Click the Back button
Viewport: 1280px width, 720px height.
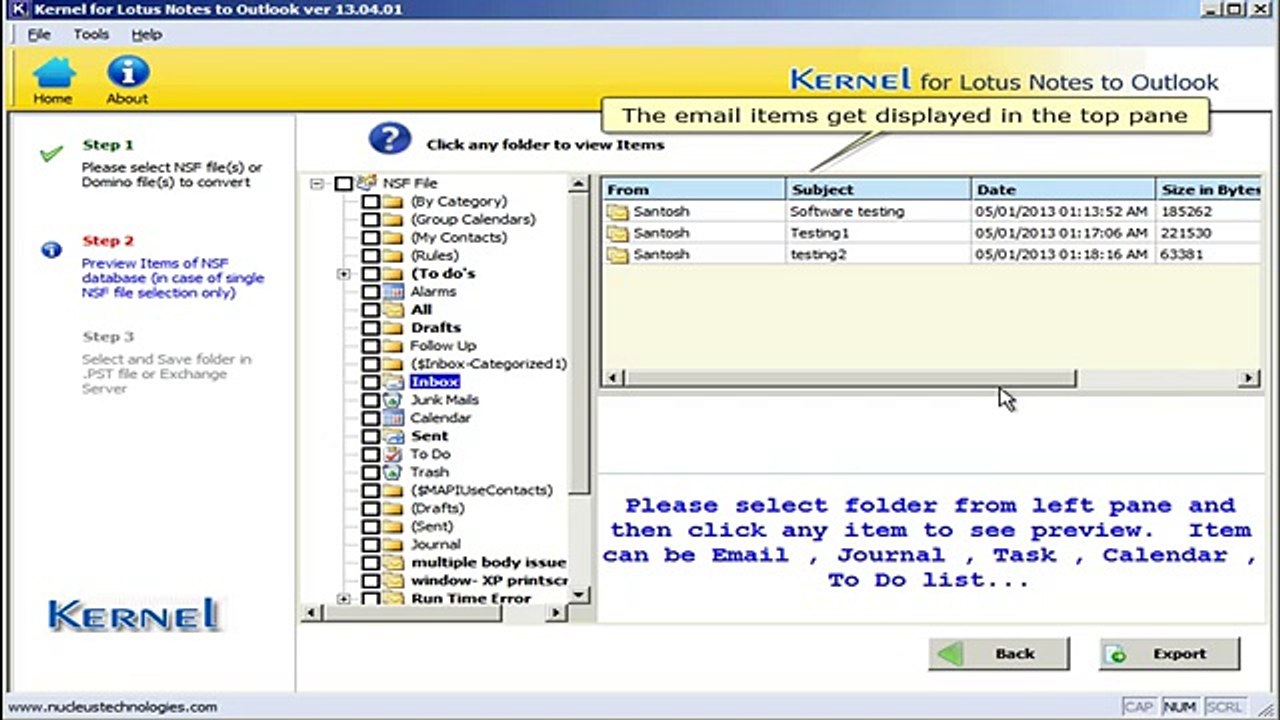(999, 654)
